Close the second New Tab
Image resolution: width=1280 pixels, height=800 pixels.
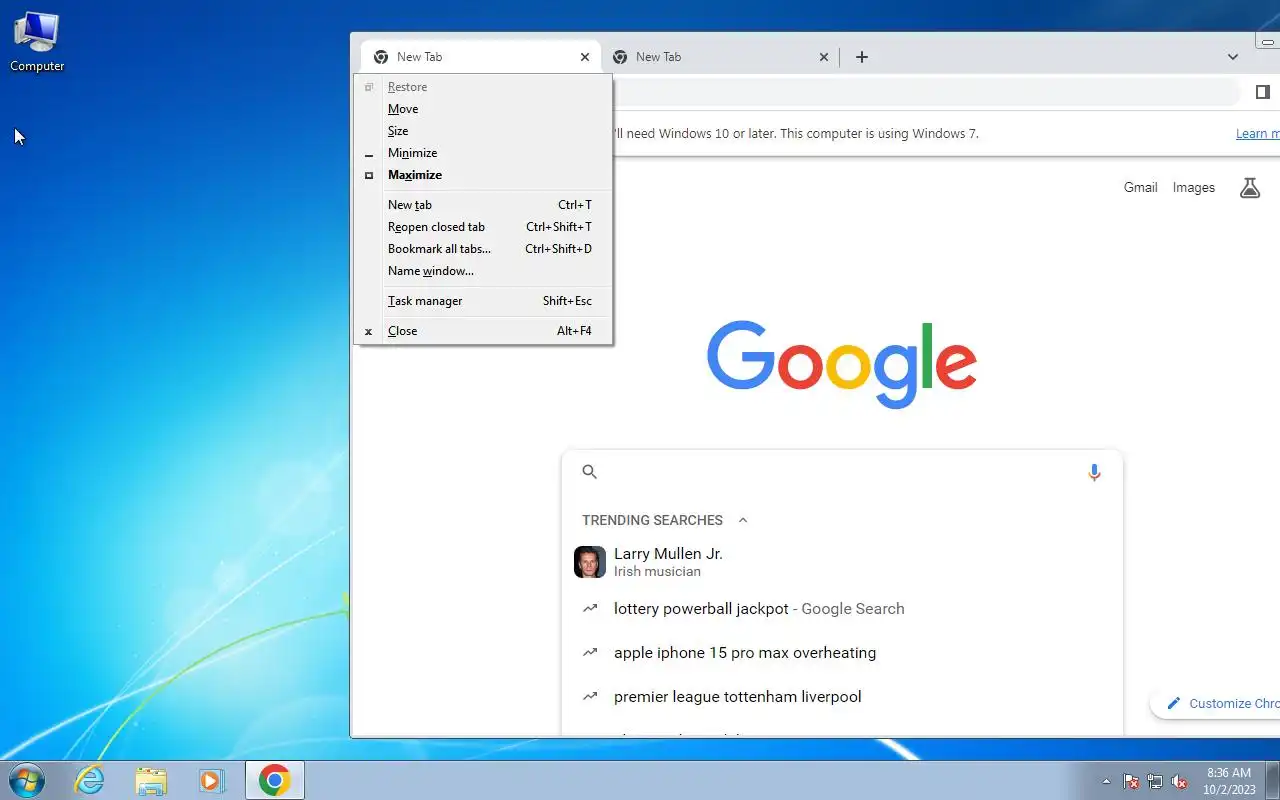(x=824, y=57)
